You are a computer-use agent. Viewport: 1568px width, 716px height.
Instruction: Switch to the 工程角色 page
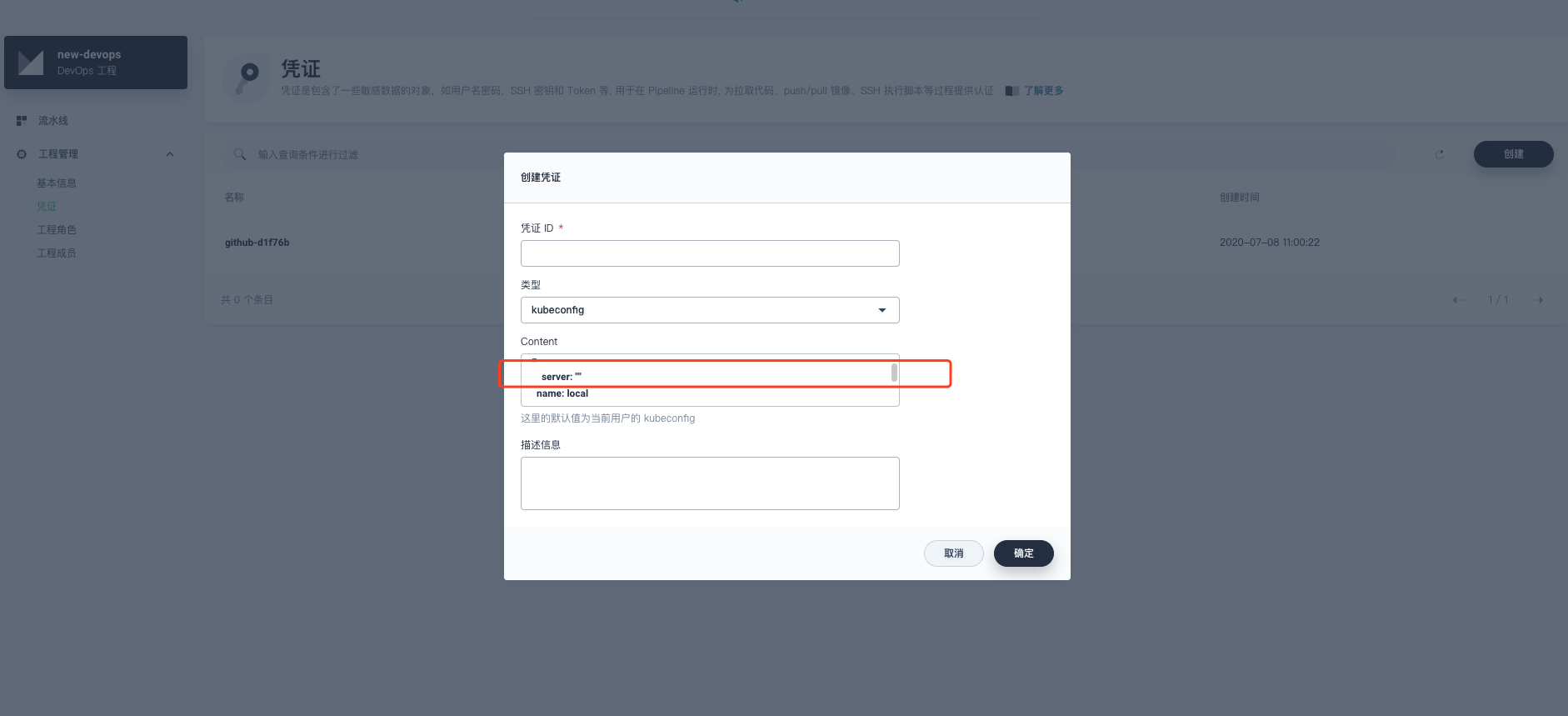(56, 229)
